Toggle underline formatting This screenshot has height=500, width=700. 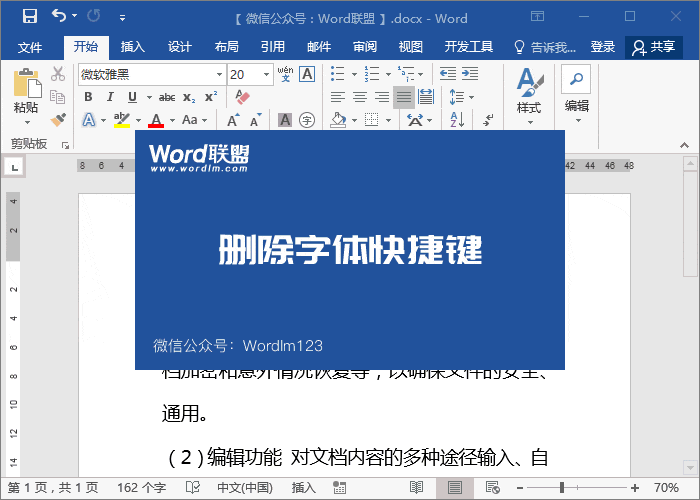[x=132, y=97]
